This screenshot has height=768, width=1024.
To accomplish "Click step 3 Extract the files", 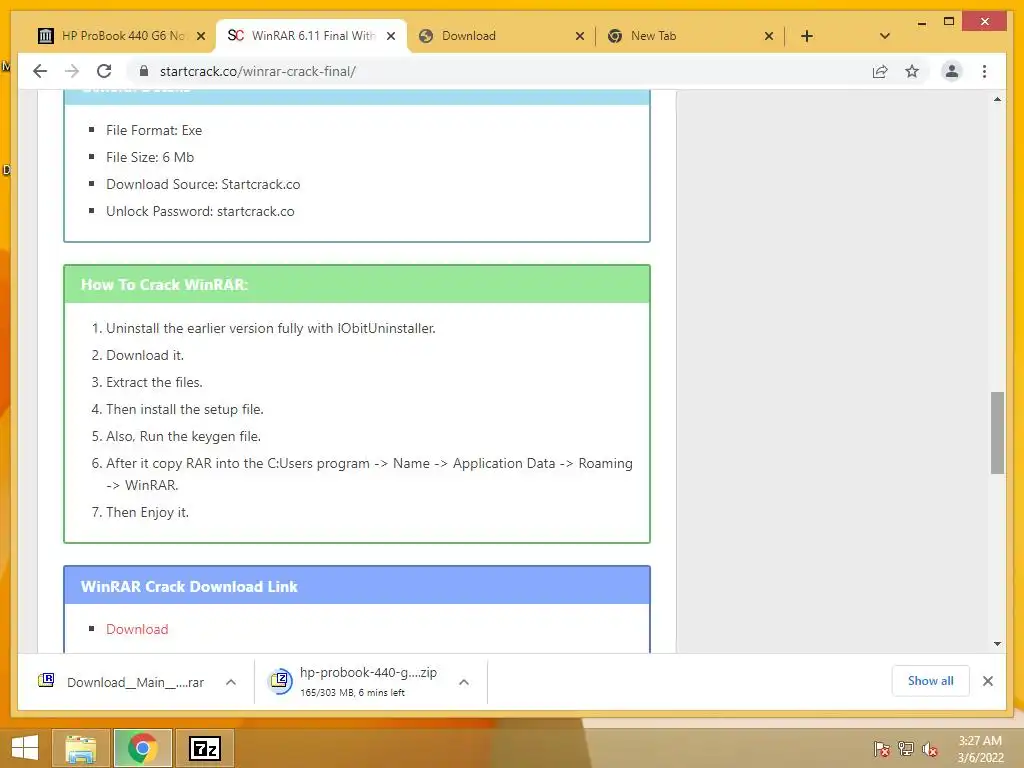I will (154, 383).
